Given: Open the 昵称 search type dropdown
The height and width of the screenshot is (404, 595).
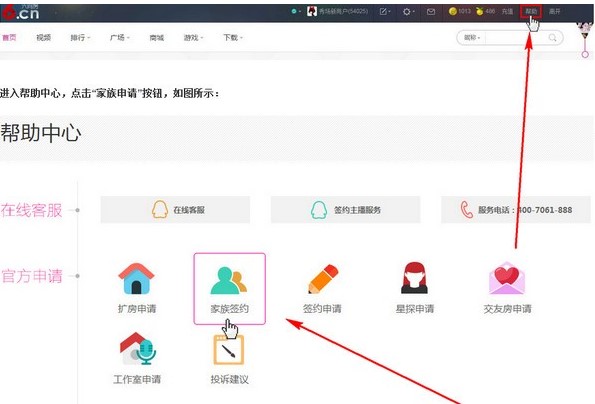Looking at the screenshot, I should pos(472,38).
